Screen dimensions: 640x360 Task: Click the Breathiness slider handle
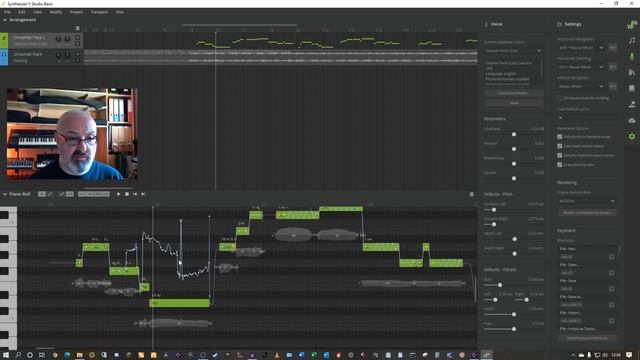(x=514, y=164)
